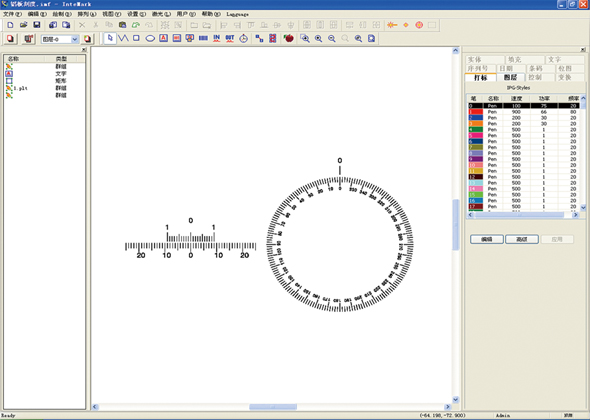Click the save floppy disk icon
Viewport: 590px width, 420px height.
click(36, 25)
